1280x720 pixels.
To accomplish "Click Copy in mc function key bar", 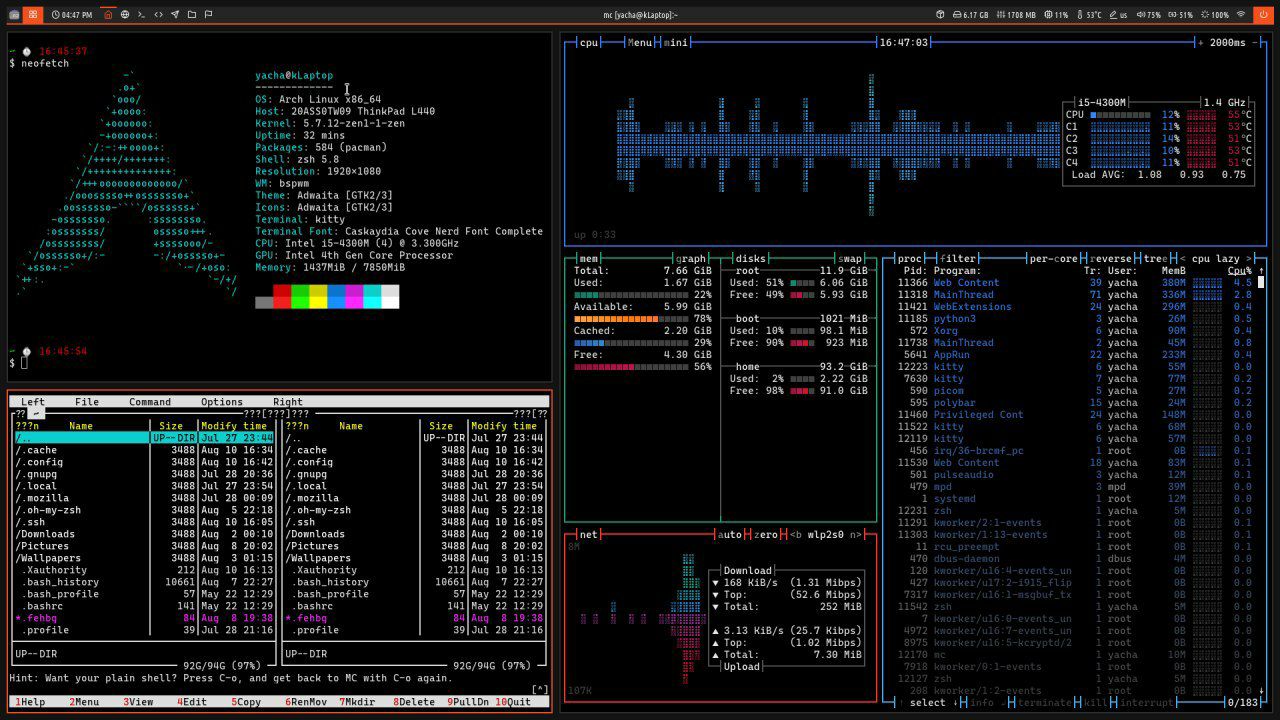I will (248, 702).
